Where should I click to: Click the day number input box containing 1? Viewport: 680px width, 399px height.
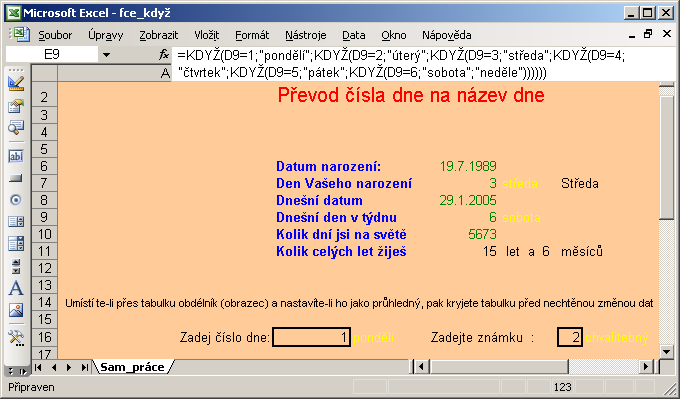coord(311,337)
